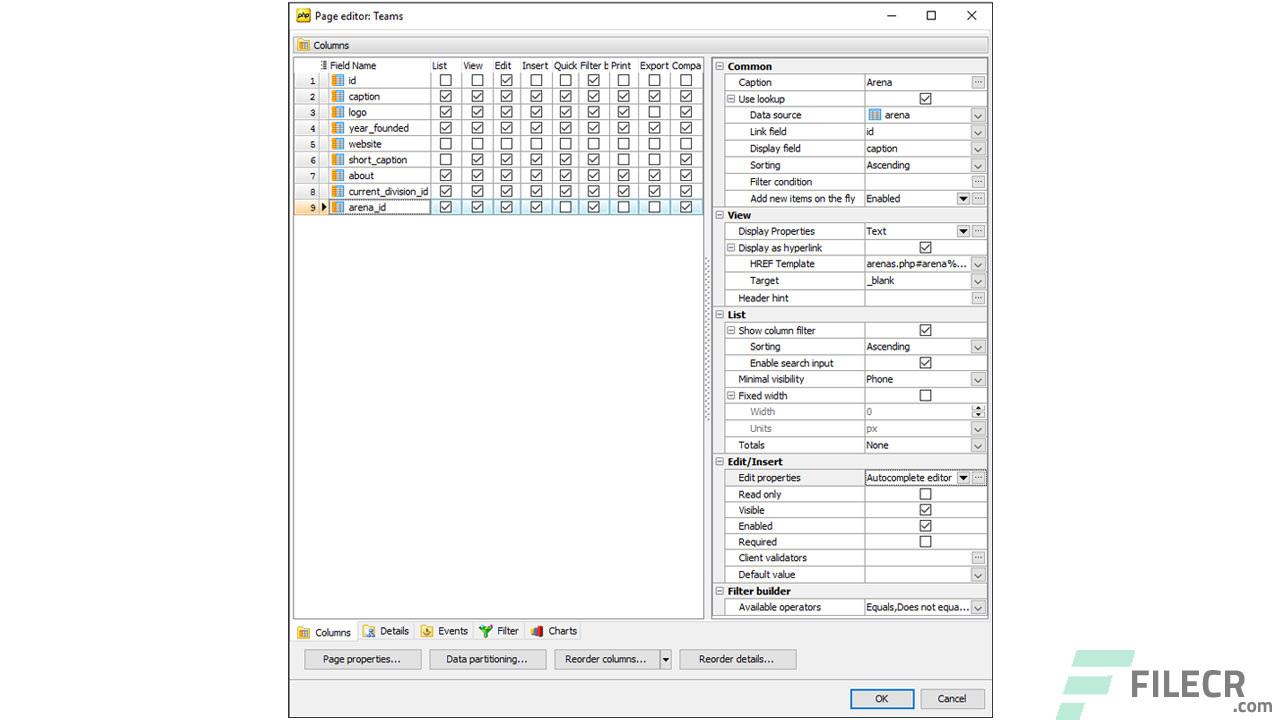Click the table icon beside the caption field
Viewport: 1280px width, 720px height.
click(338, 96)
